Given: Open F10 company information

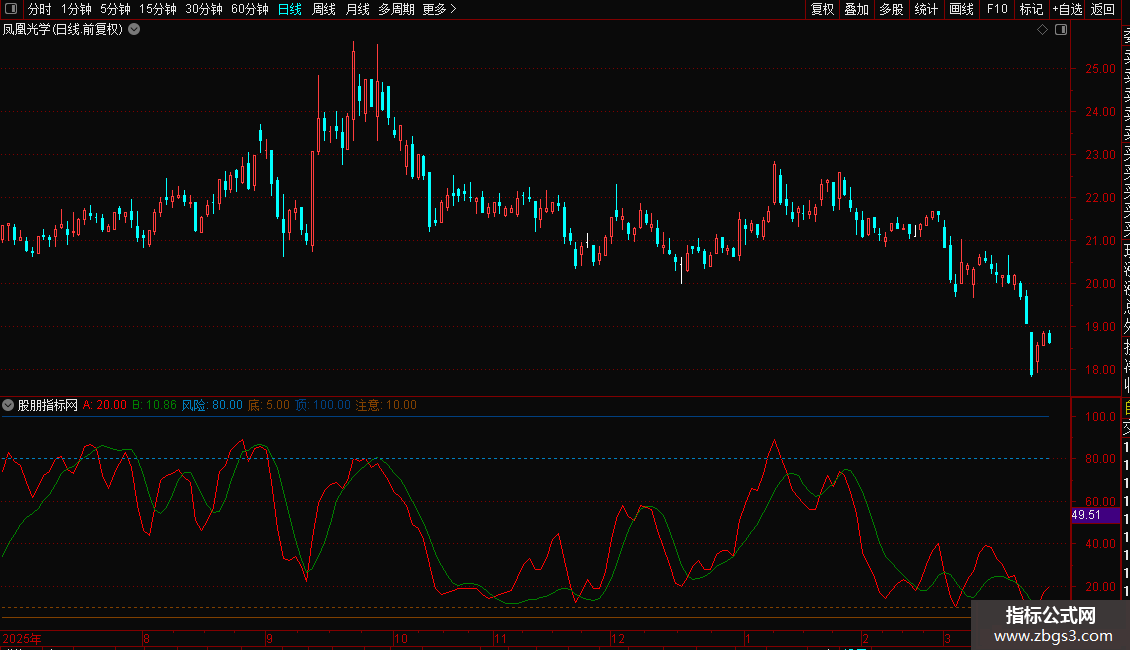Looking at the screenshot, I should [997, 9].
